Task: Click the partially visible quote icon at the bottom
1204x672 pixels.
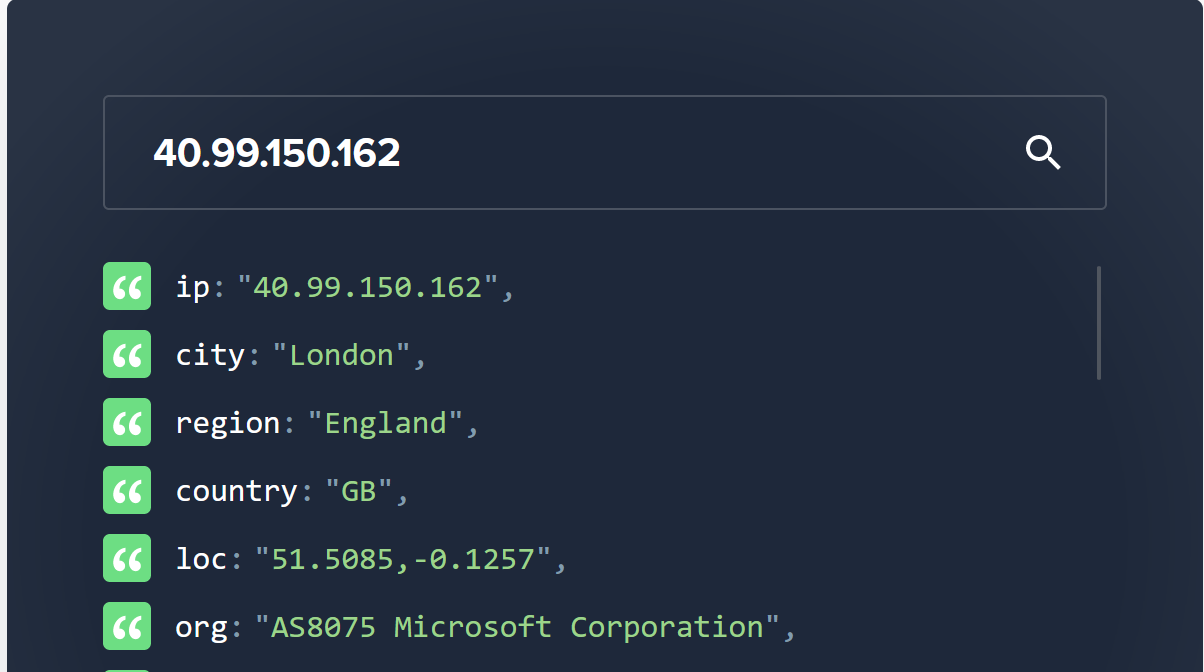Action: (x=126, y=668)
